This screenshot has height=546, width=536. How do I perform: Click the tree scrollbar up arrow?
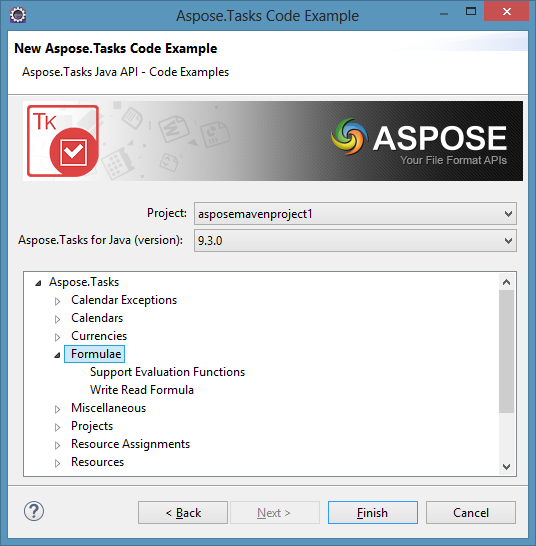[507, 282]
